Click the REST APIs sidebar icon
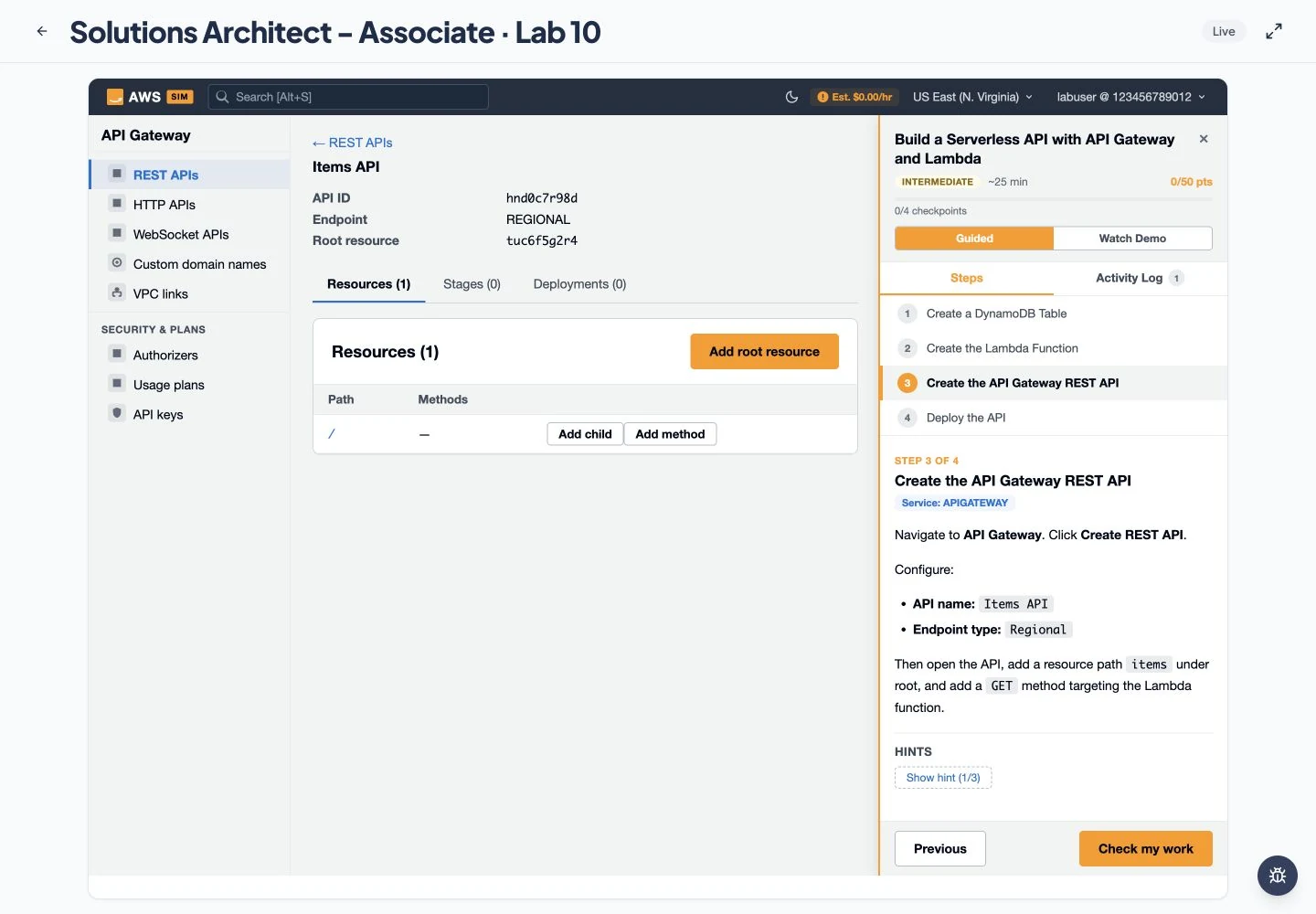The image size is (1316, 914). point(117,174)
